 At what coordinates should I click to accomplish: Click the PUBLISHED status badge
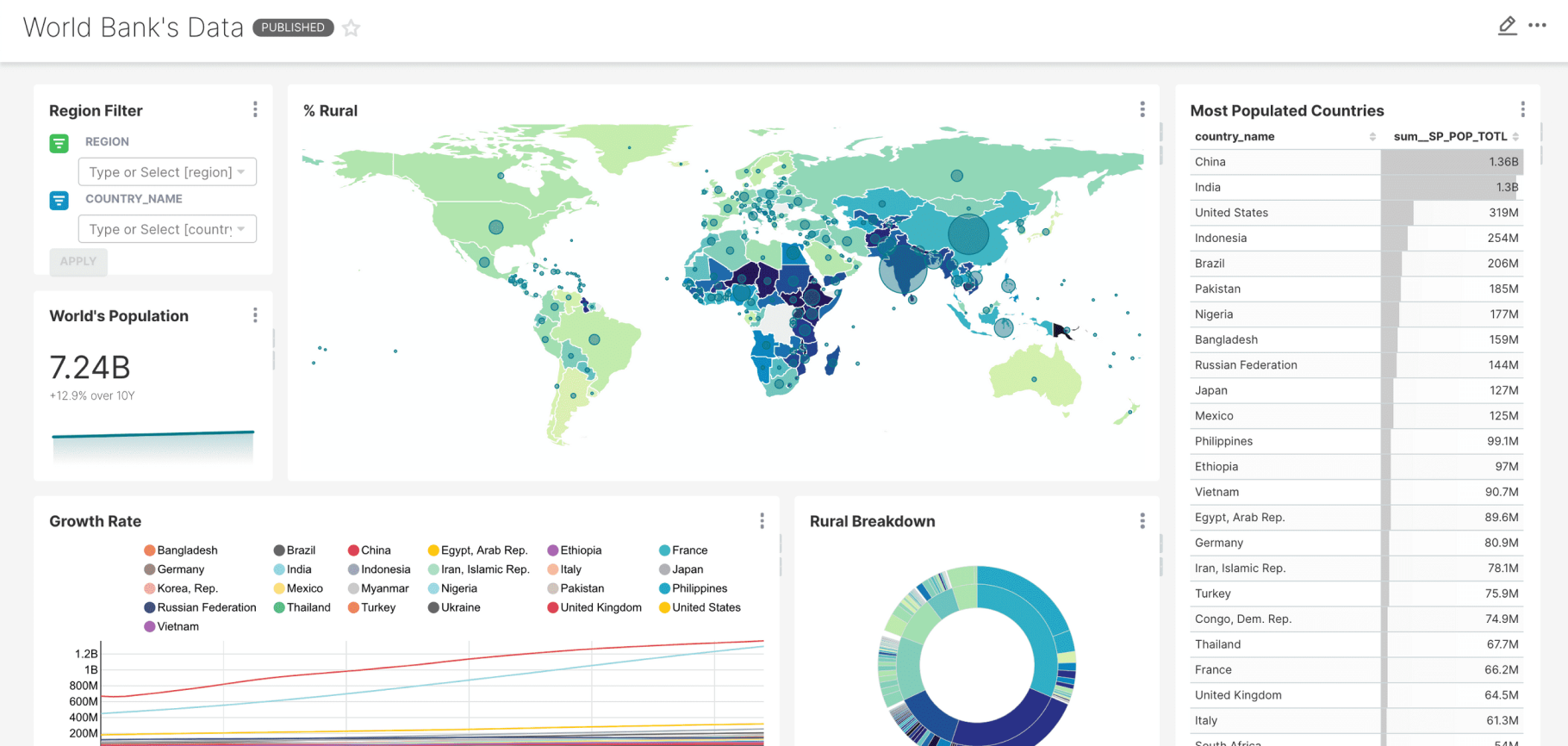[x=293, y=28]
